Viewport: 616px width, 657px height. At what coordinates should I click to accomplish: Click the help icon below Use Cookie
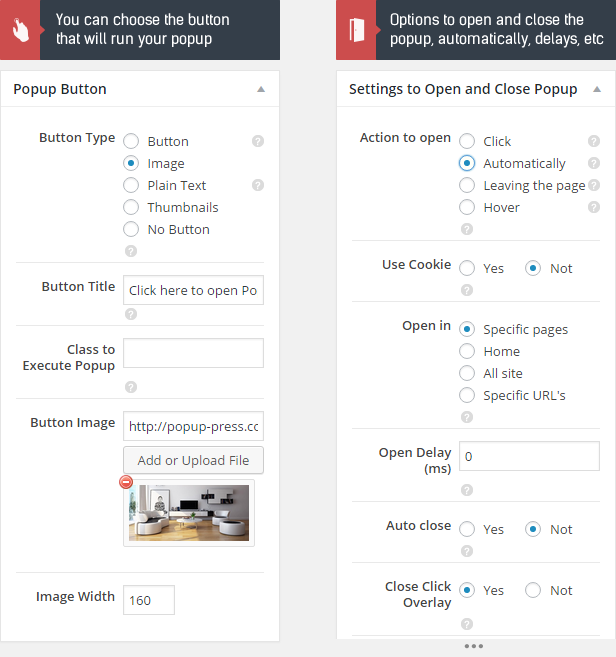point(467,290)
